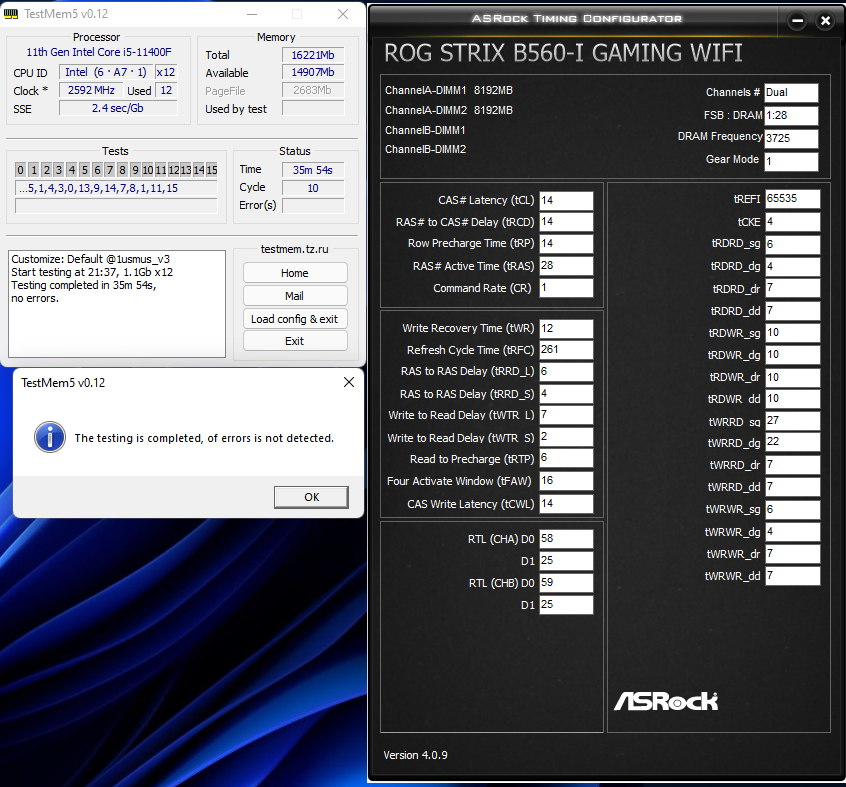Click the Read to Precharge (tRTP) field

point(566,458)
